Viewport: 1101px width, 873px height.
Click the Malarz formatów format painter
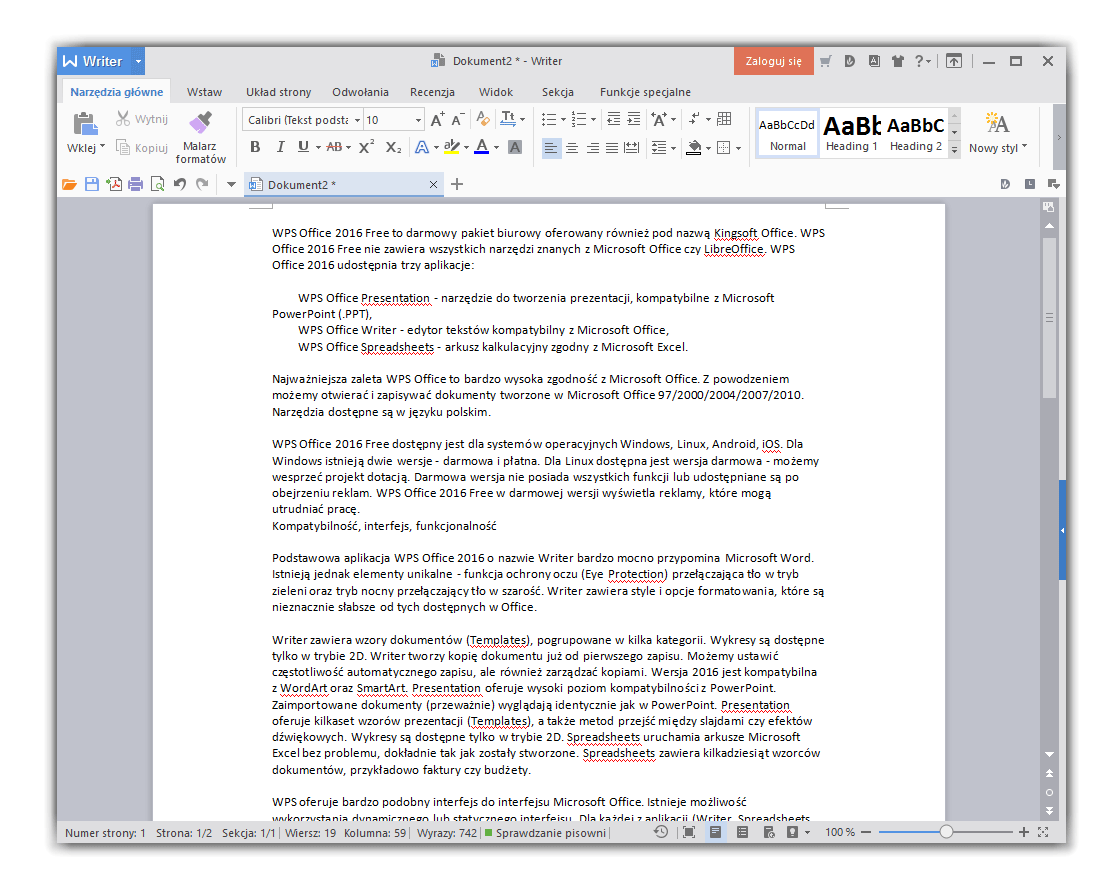coord(200,138)
